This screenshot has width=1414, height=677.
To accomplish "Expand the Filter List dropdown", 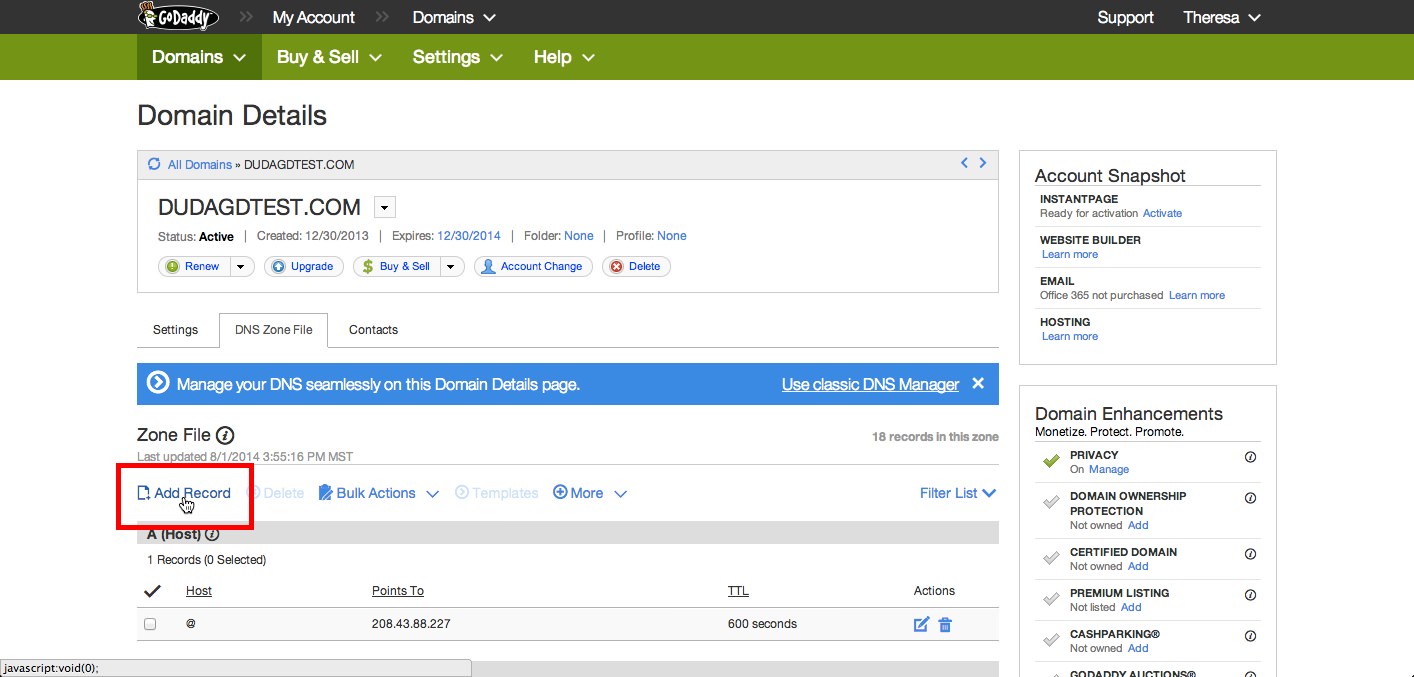I will 958,493.
